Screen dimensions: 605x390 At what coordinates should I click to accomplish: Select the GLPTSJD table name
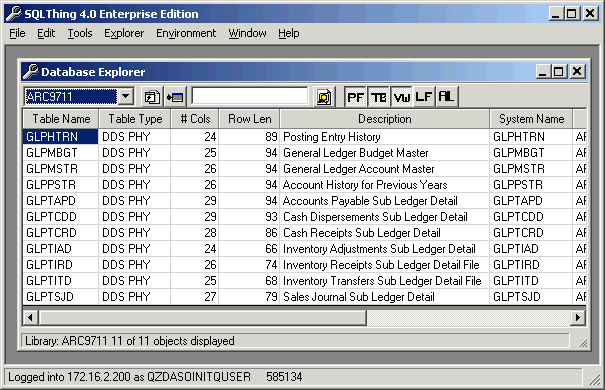(x=49, y=297)
